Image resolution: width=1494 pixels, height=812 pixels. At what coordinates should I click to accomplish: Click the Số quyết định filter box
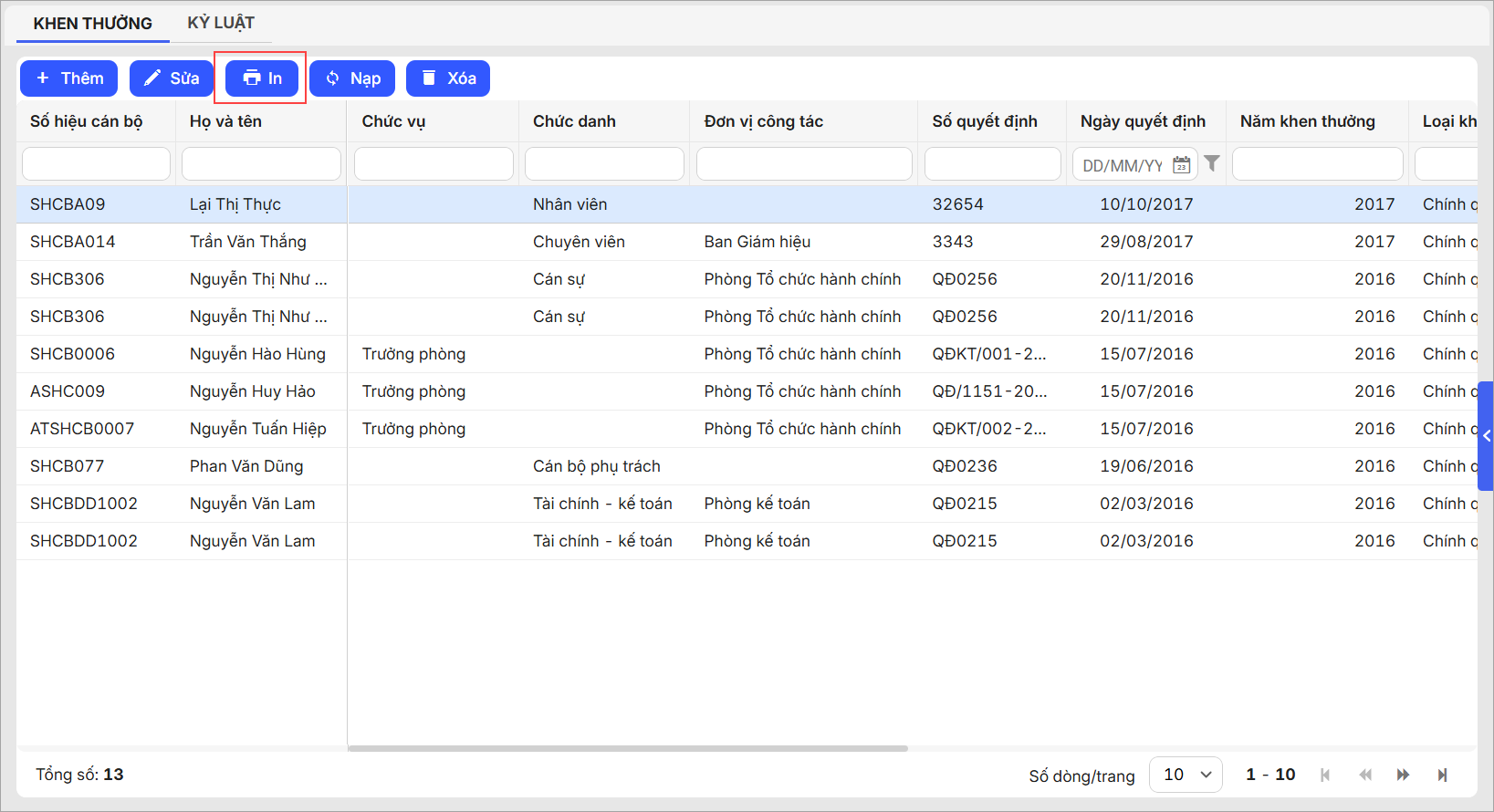(x=992, y=164)
